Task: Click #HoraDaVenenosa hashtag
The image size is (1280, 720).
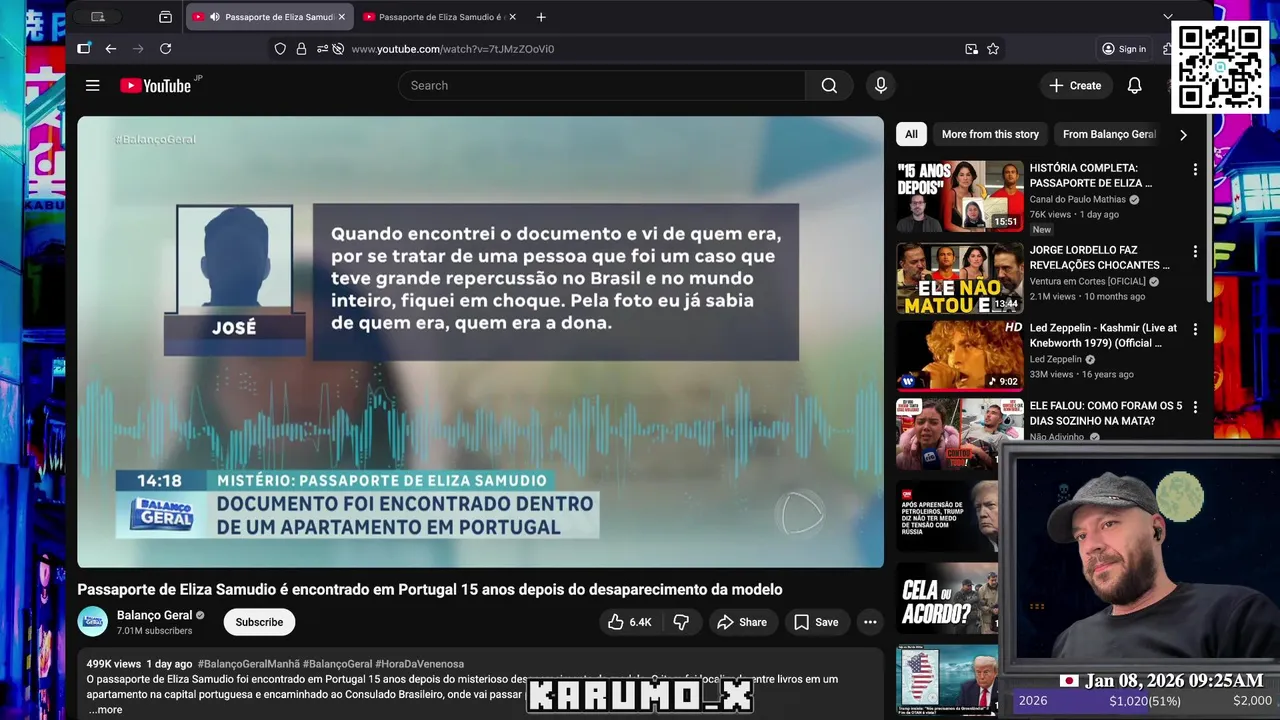Action: (x=420, y=664)
